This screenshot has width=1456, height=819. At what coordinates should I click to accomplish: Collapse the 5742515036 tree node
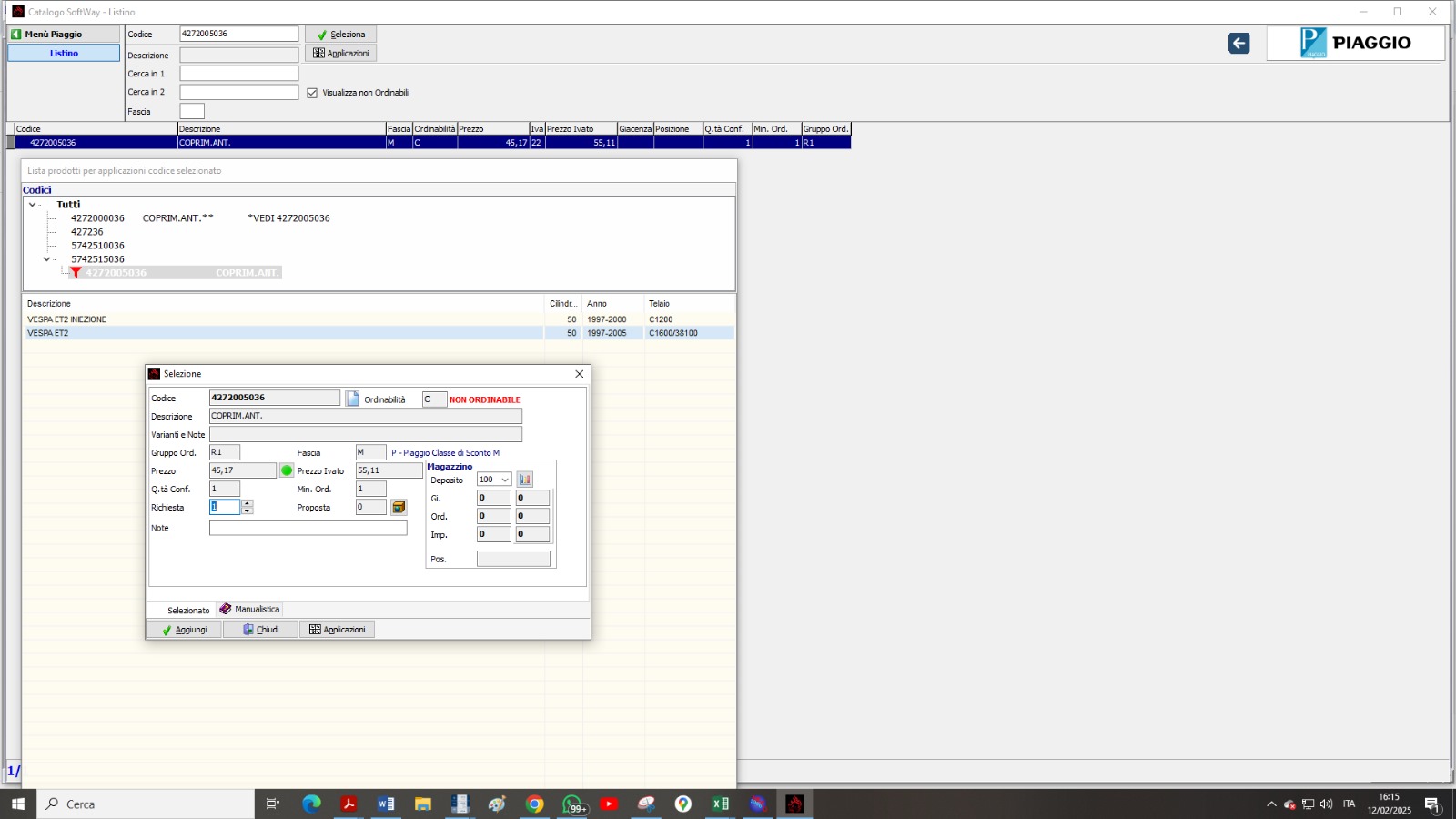point(47,259)
